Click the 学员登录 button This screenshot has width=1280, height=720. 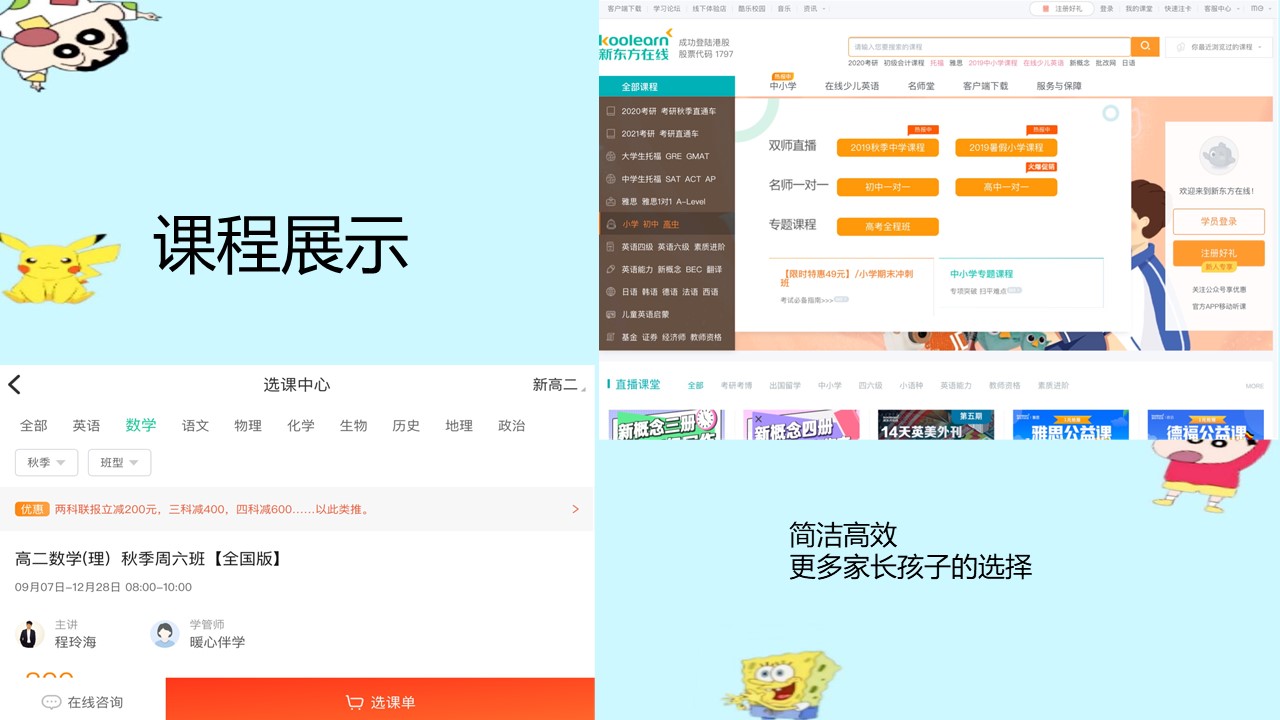[x=1219, y=221]
